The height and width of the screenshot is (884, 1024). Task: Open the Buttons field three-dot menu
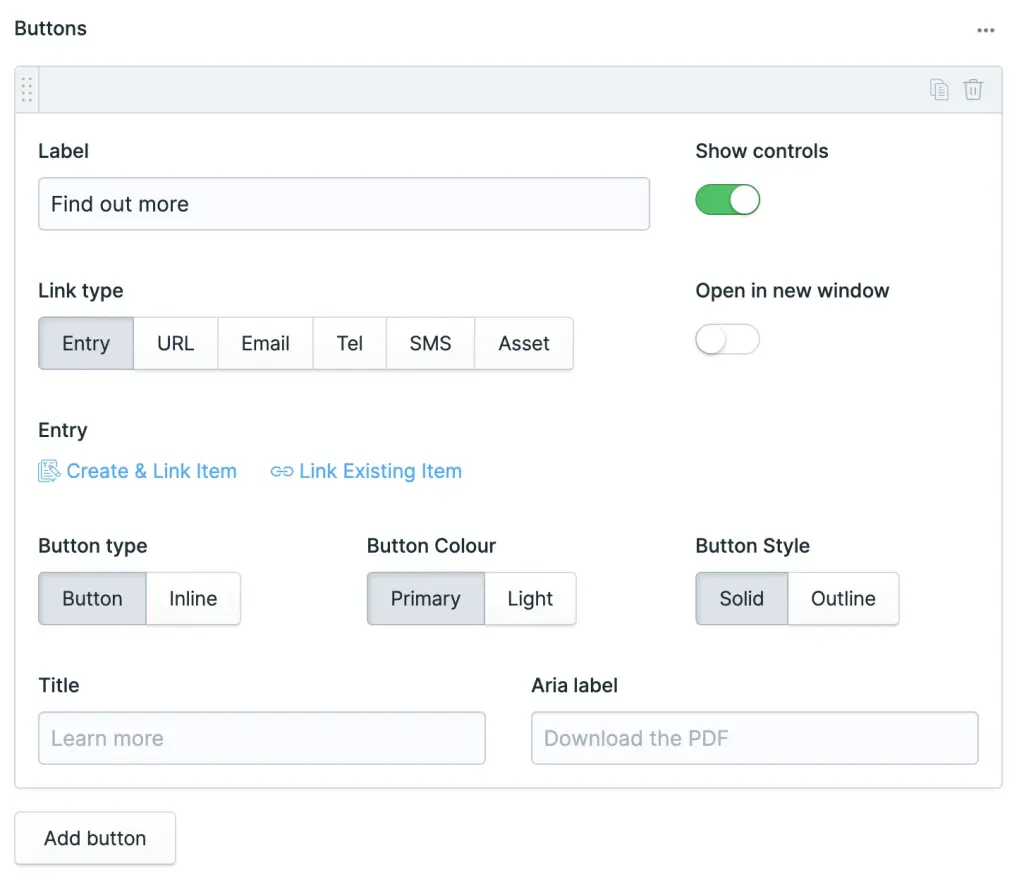pyautogui.click(x=986, y=30)
